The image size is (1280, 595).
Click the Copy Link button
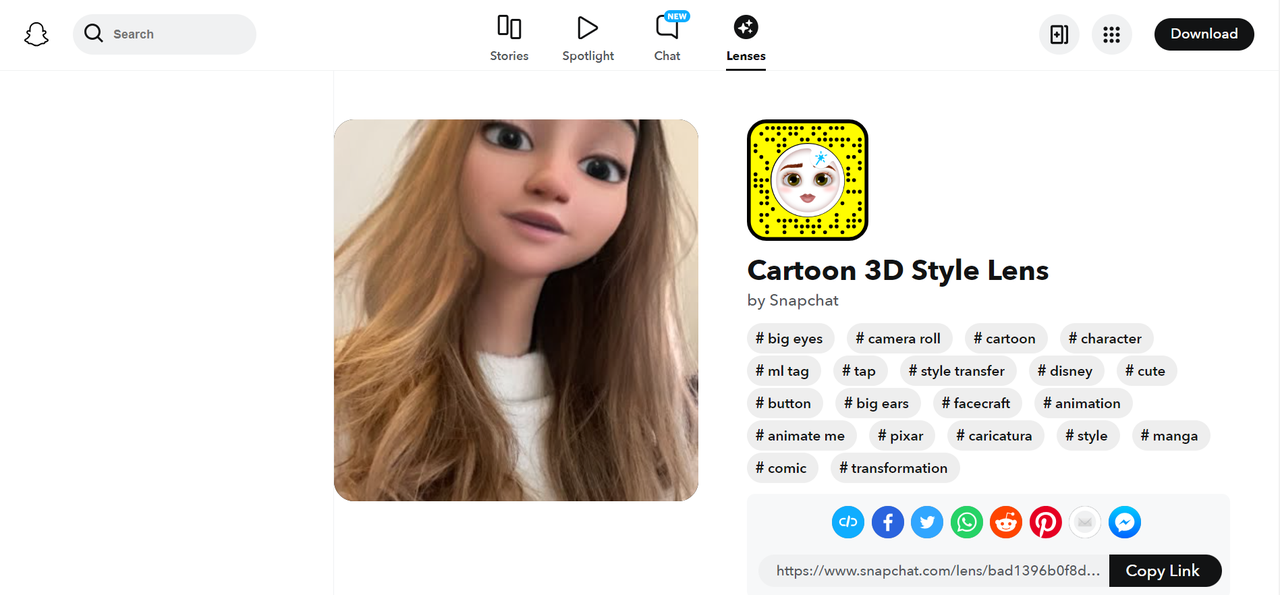[1165, 570]
